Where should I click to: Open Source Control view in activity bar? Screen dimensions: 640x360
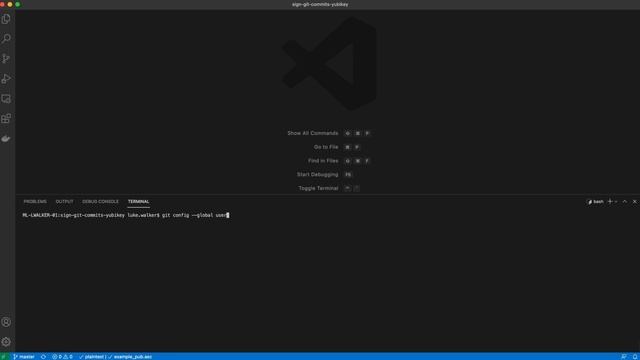point(6,59)
